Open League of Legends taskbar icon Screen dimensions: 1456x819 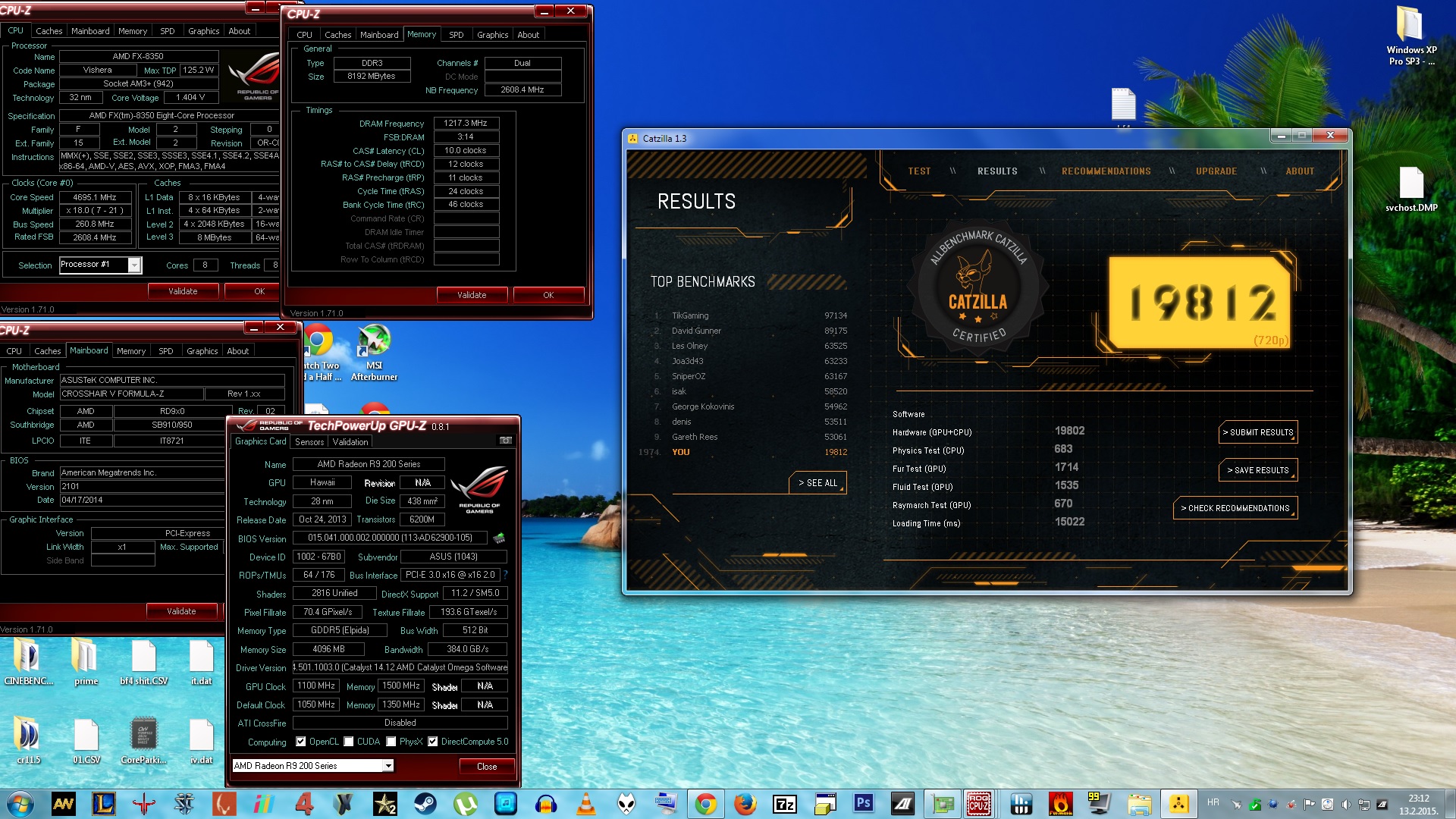tap(103, 804)
